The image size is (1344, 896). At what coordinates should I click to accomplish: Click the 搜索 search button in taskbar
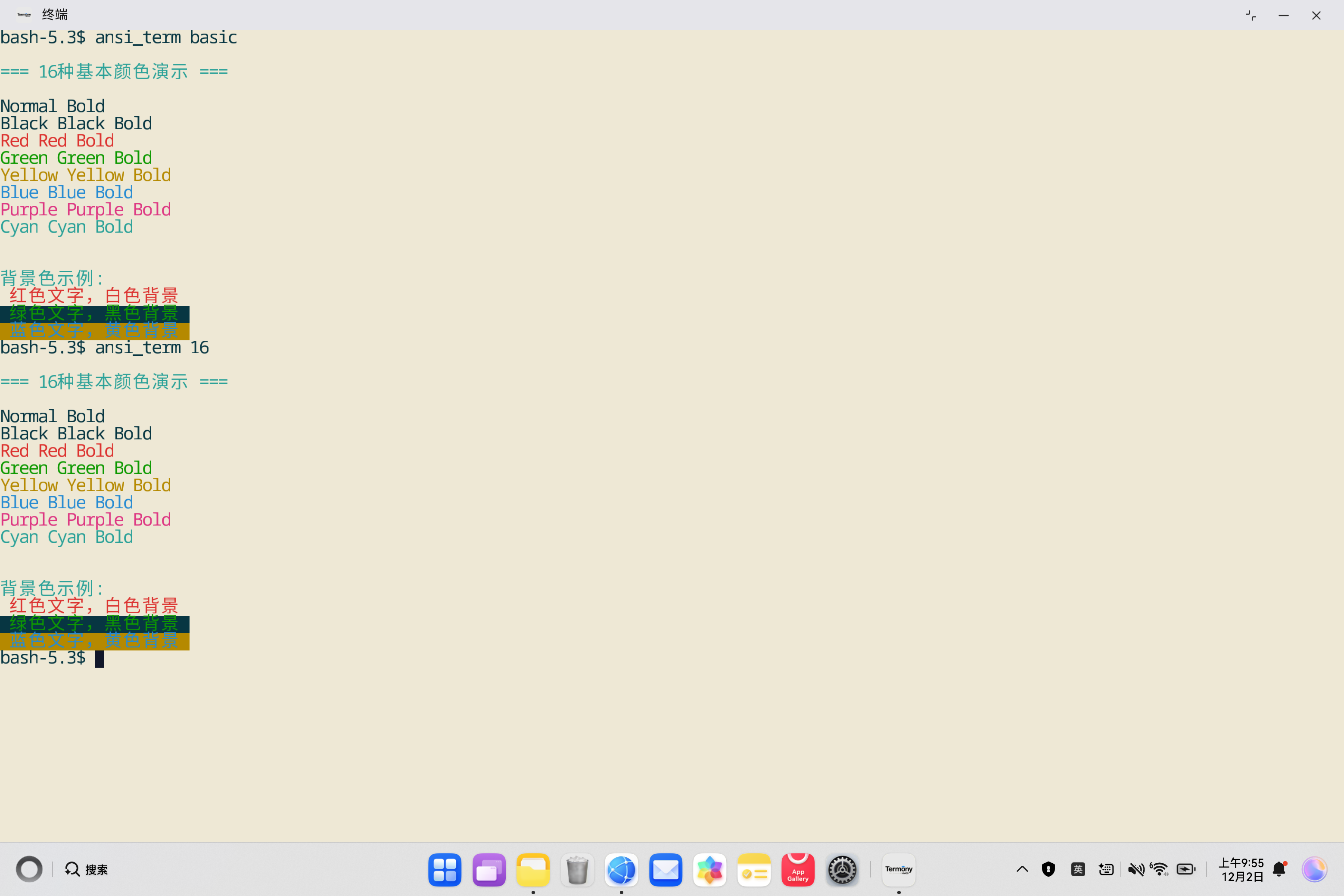[86, 869]
